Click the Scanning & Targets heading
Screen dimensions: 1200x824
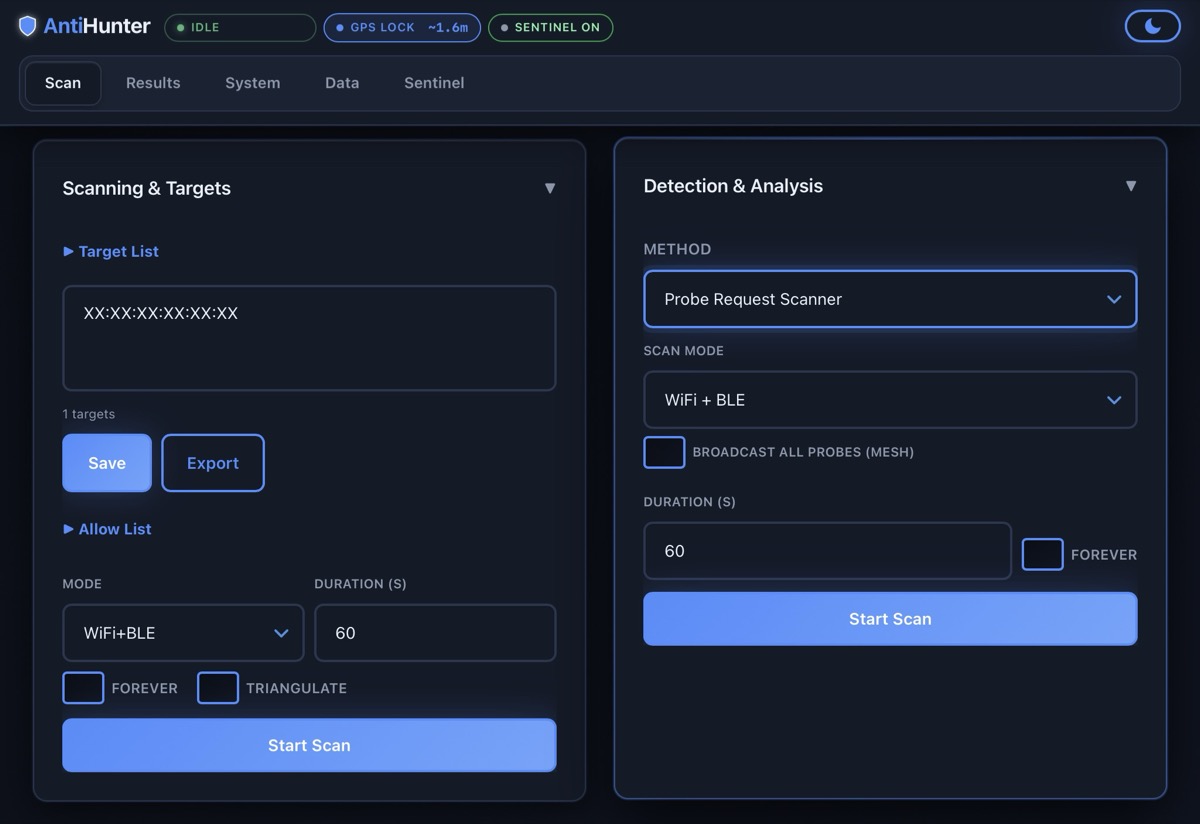pyautogui.click(x=147, y=188)
